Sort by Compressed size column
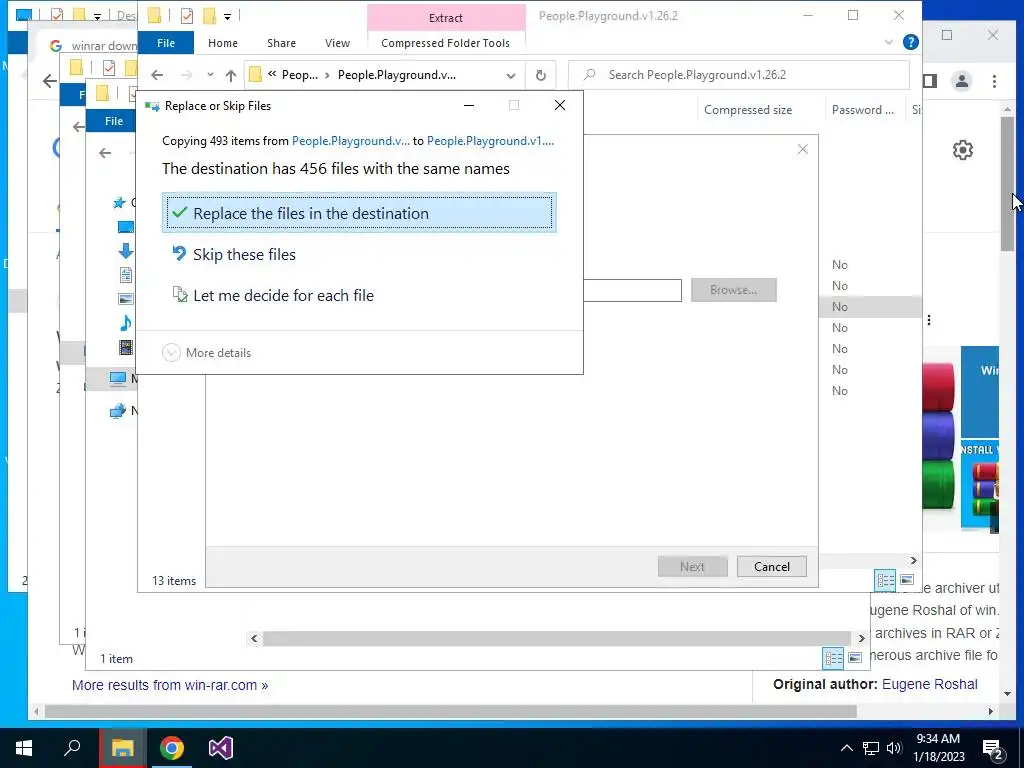This screenshot has width=1024, height=768. pos(748,110)
